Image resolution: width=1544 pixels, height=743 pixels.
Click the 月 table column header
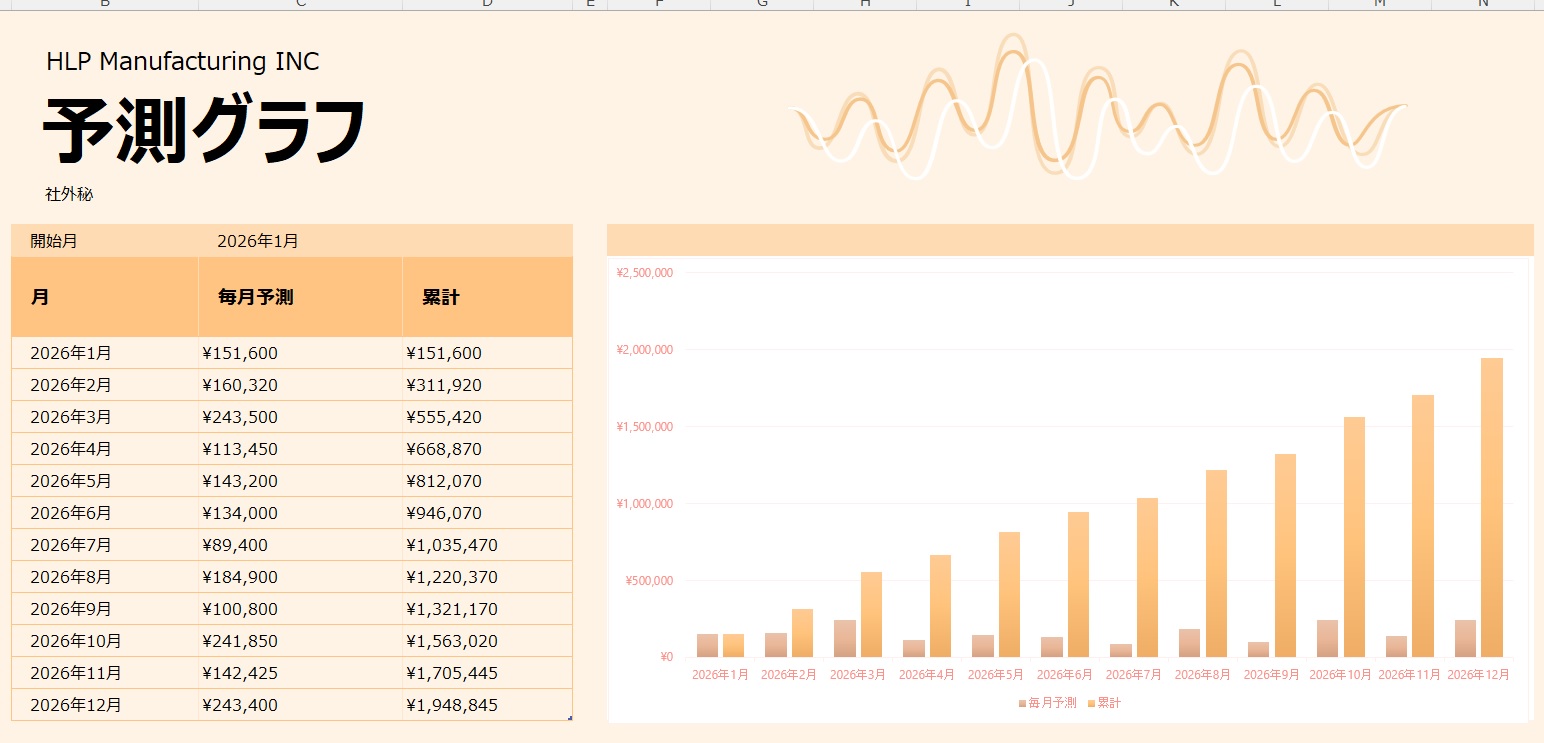40,297
